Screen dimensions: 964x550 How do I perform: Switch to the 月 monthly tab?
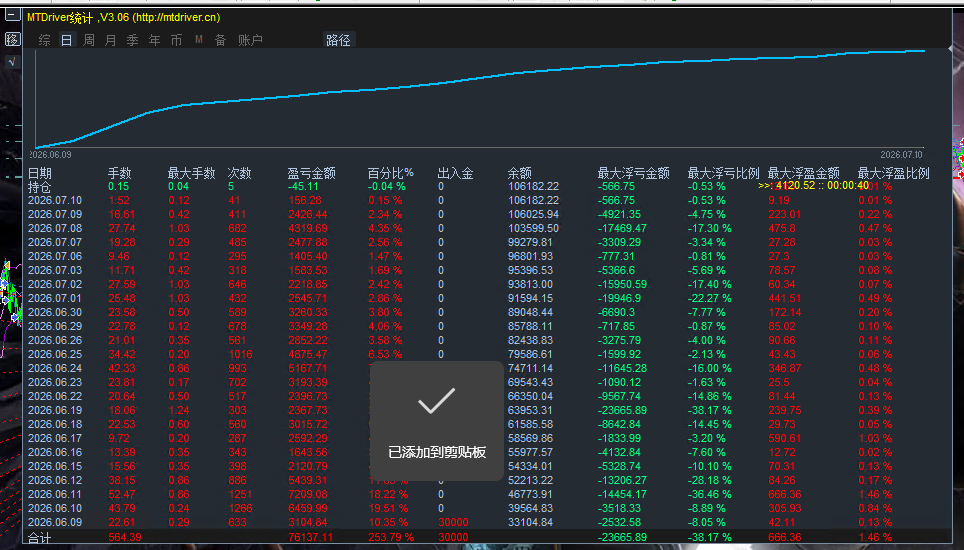[x=111, y=40]
